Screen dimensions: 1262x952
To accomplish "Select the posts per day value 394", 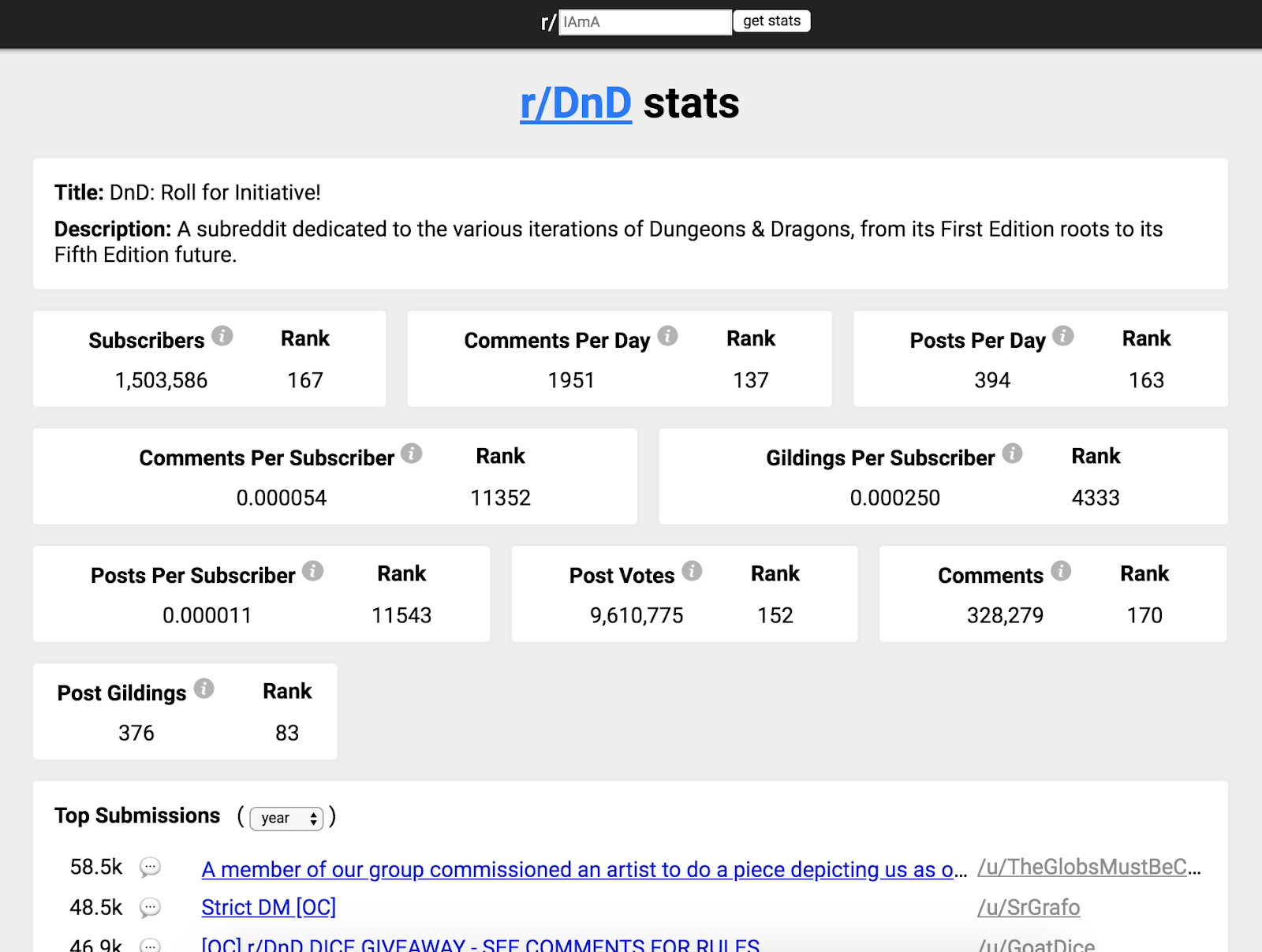I will pos(992,380).
